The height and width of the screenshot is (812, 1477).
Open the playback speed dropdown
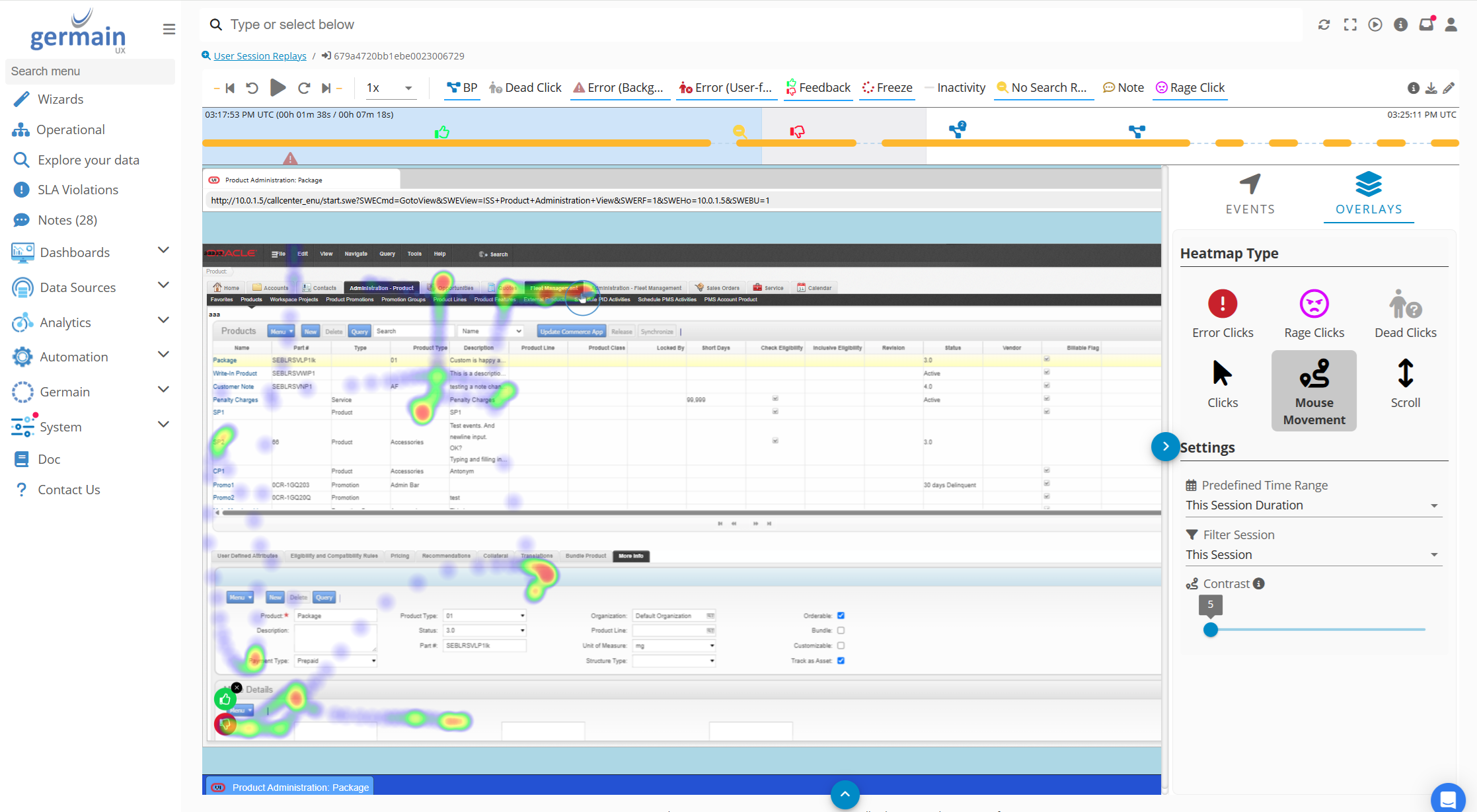(x=389, y=87)
